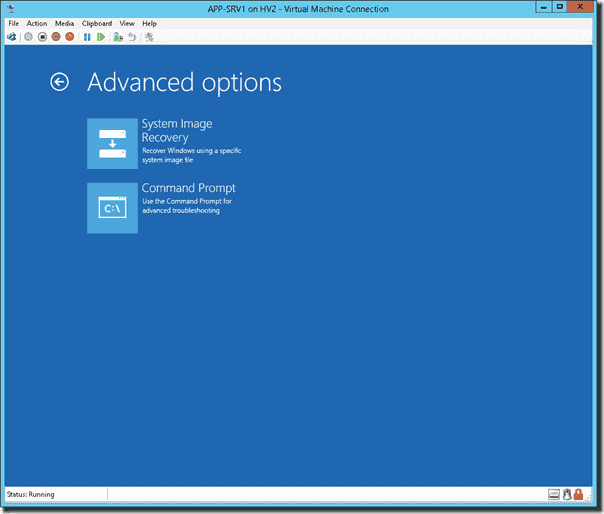Open the Action menu
The image size is (604, 514).
37,24
